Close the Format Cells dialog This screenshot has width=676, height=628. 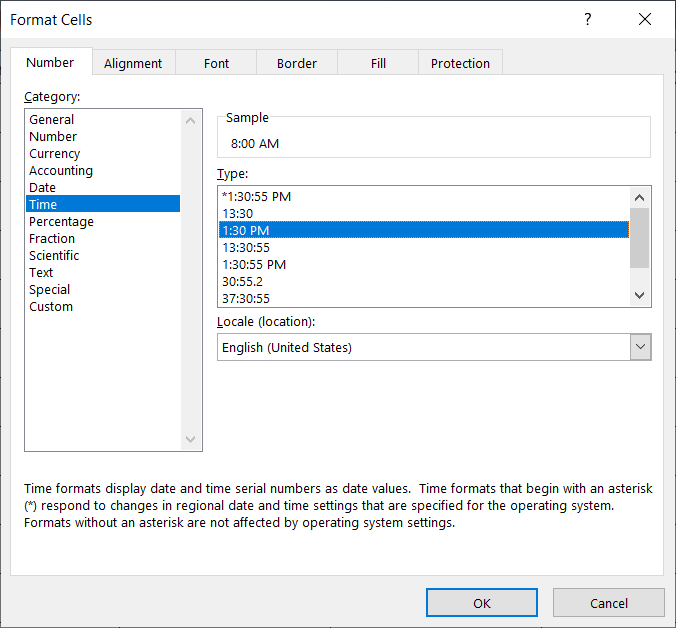tap(644, 20)
